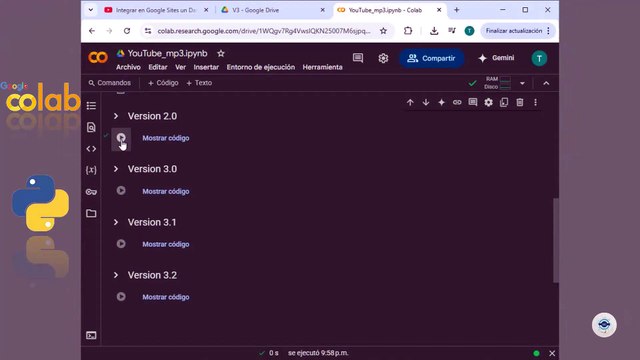Bookmark this page with star icon
Viewport: 640px width, 360px height.
tap(383, 31)
